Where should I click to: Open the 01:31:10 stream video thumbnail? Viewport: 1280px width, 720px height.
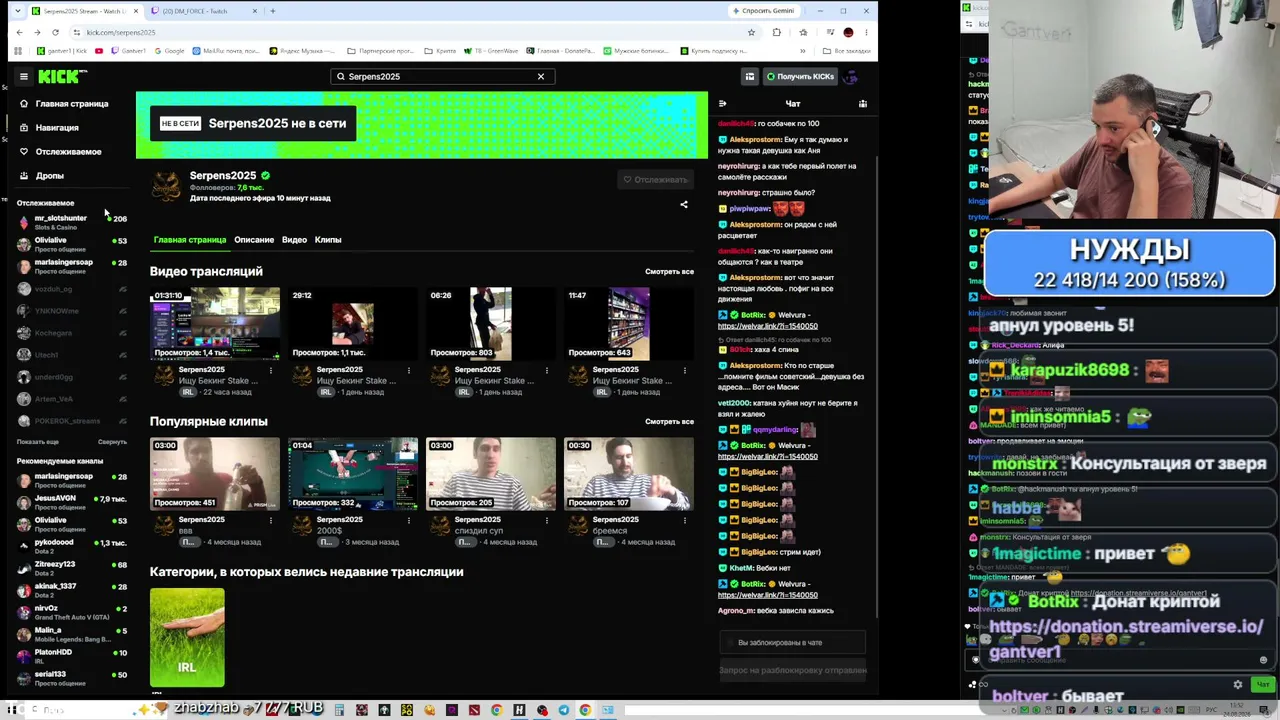click(215, 324)
